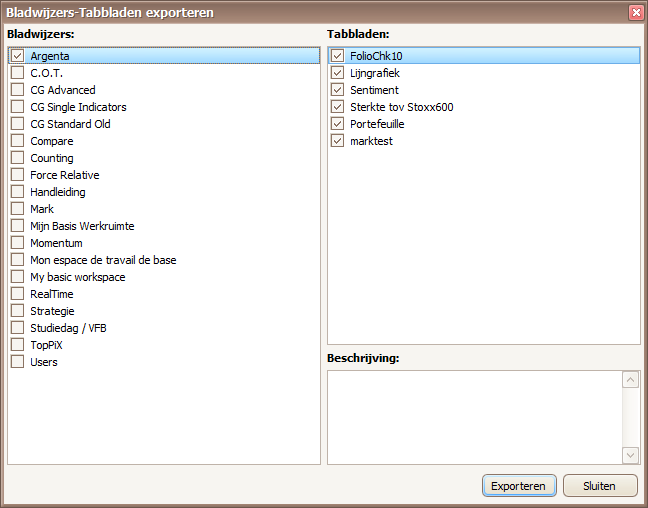Image resolution: width=648 pixels, height=508 pixels.
Task: Check the Momentum bookmark box
Action: [x=17, y=243]
